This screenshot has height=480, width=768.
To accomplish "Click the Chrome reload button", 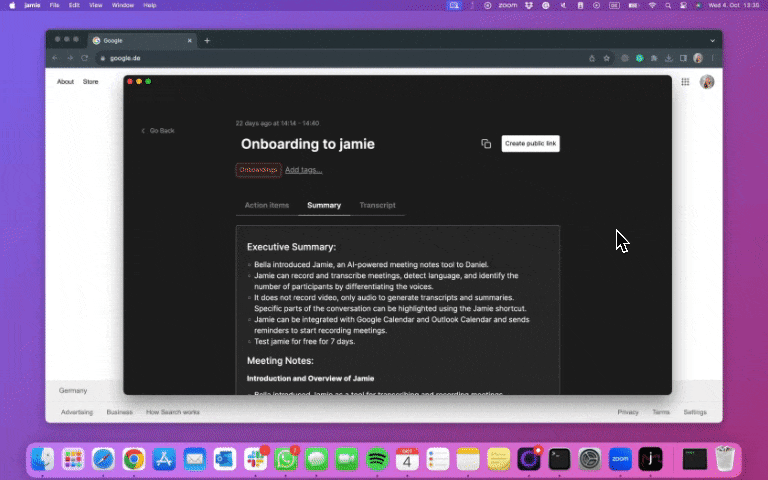I will tap(84, 58).
